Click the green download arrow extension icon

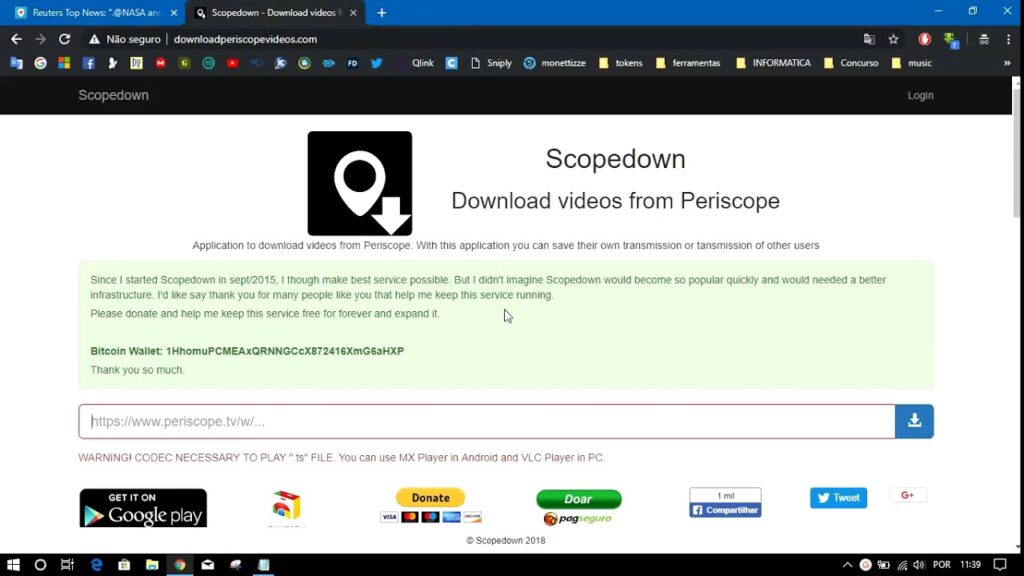951,40
